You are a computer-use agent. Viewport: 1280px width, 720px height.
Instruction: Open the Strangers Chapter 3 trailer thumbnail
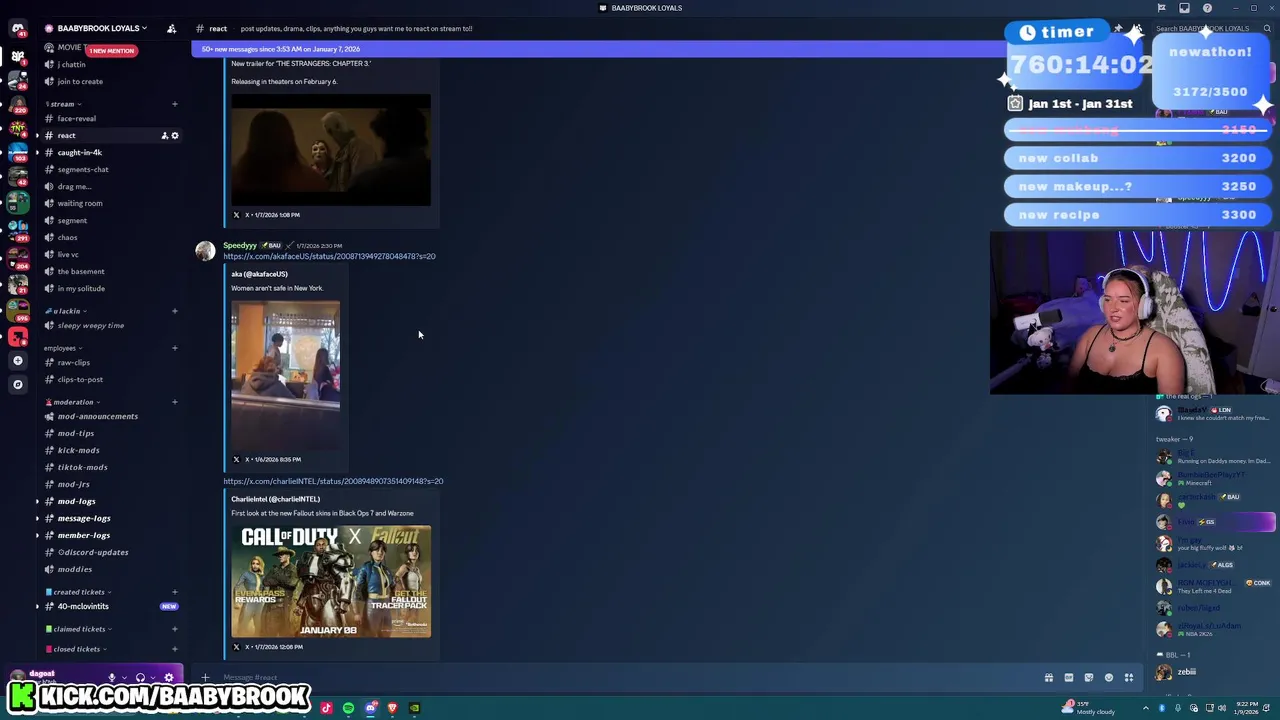(331, 150)
